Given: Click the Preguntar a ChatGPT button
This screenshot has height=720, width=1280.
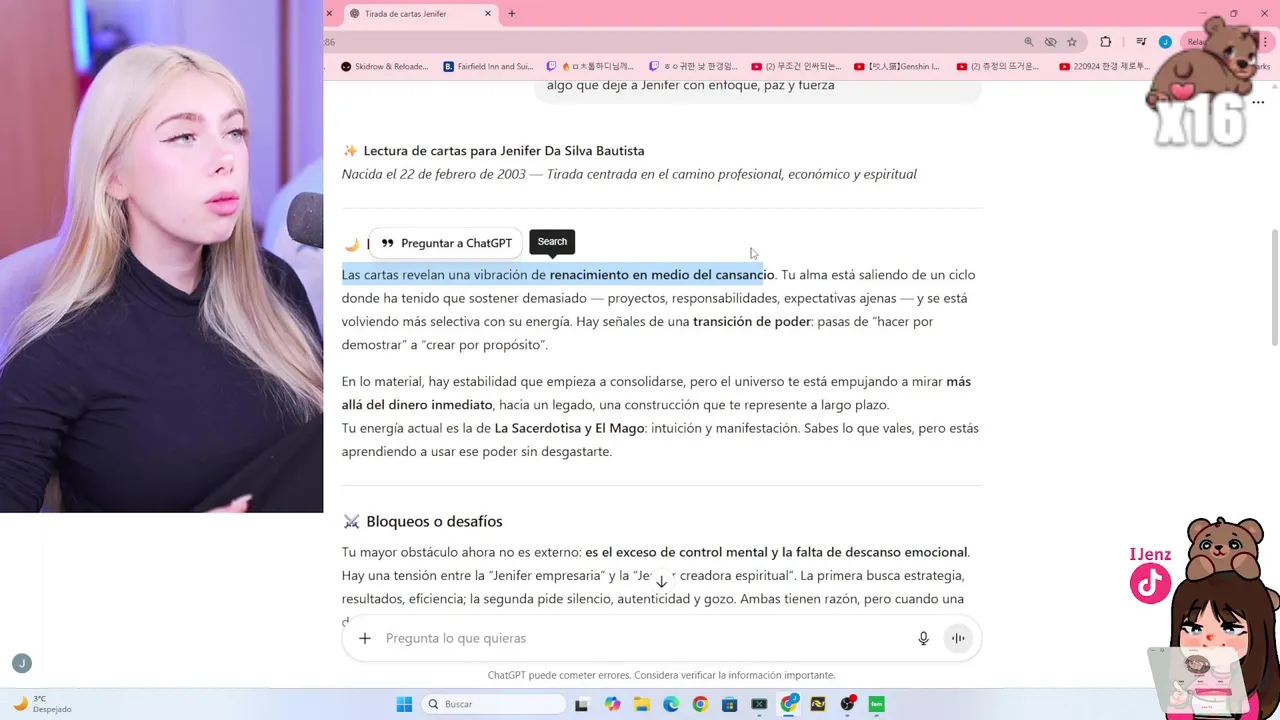Looking at the screenshot, I should click(446, 243).
